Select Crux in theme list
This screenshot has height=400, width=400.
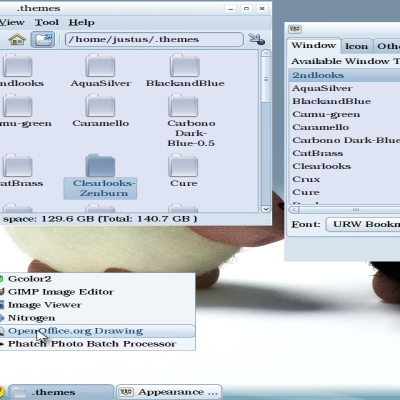[345, 179]
